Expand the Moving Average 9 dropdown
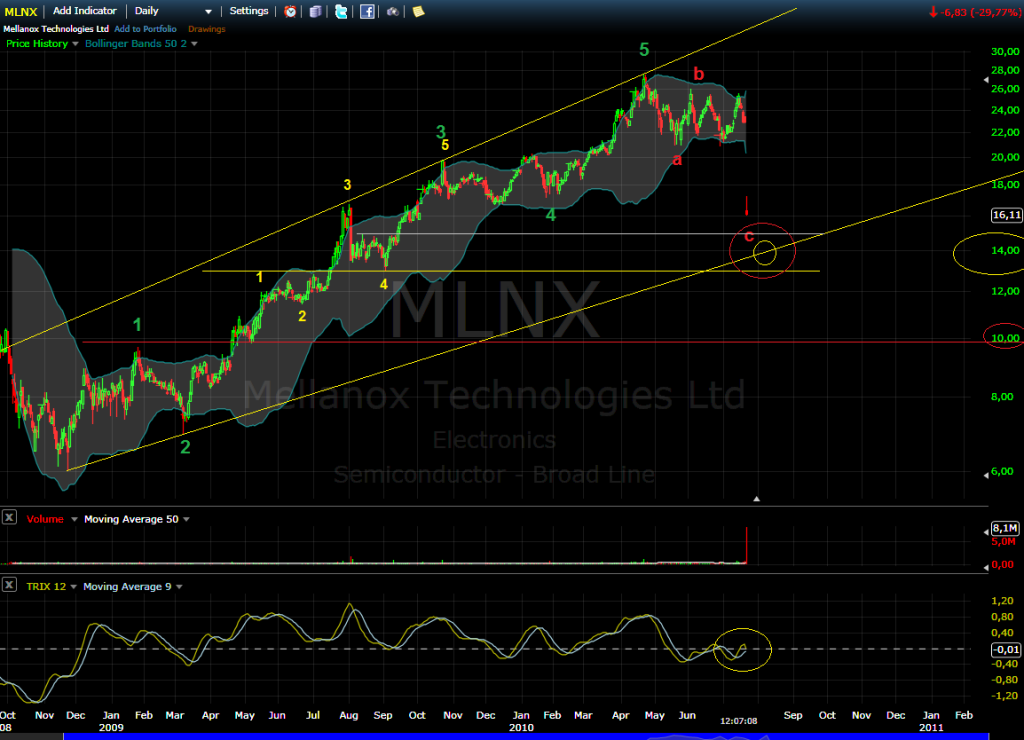 click(x=181, y=586)
